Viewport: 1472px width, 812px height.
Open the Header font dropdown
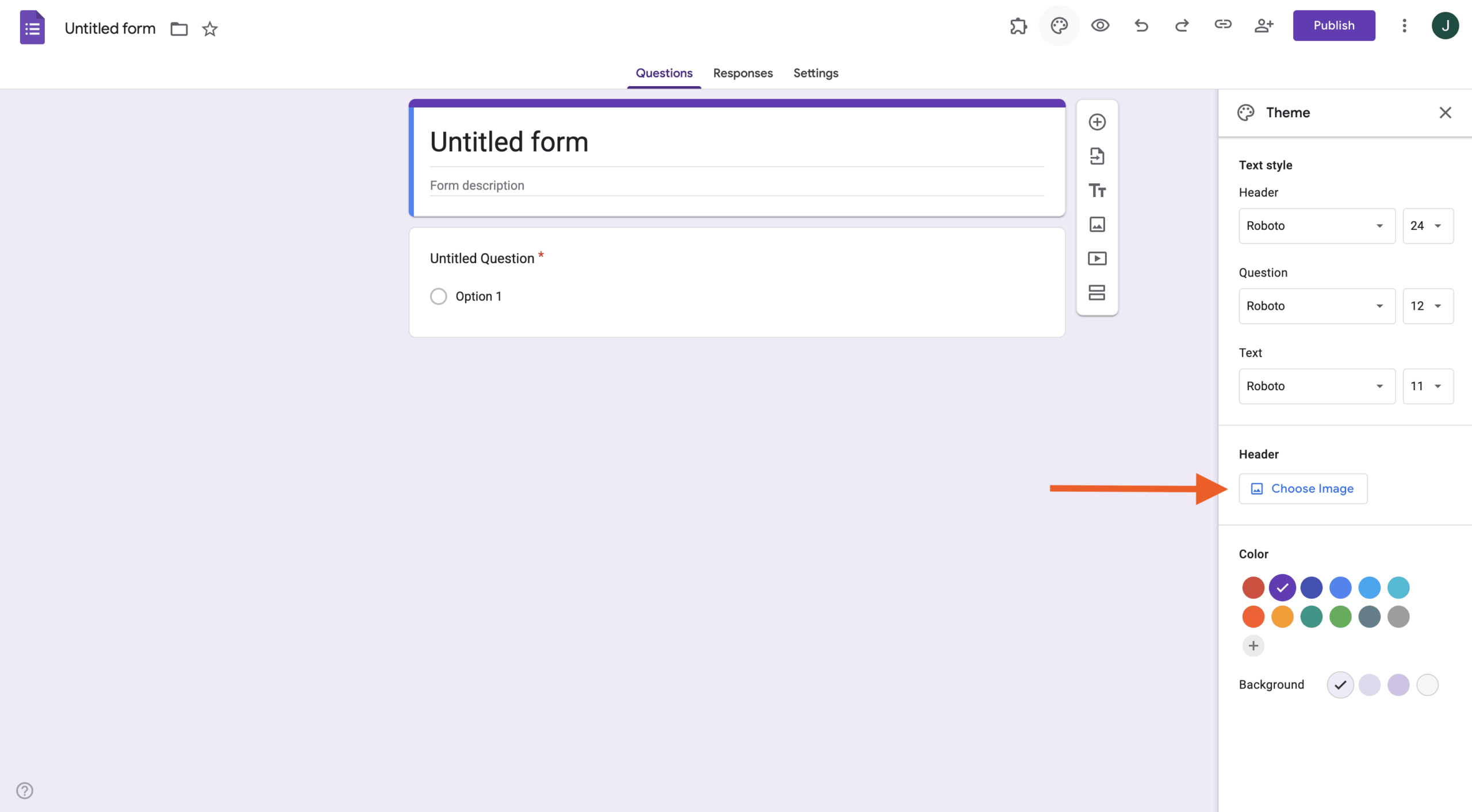pos(1317,226)
